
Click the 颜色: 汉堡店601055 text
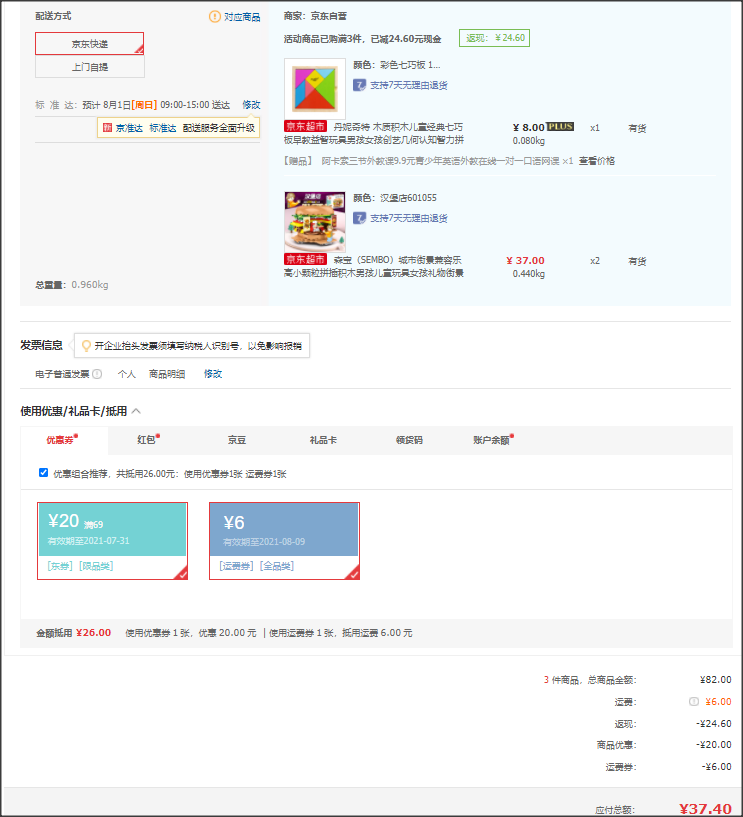[x=395, y=197]
